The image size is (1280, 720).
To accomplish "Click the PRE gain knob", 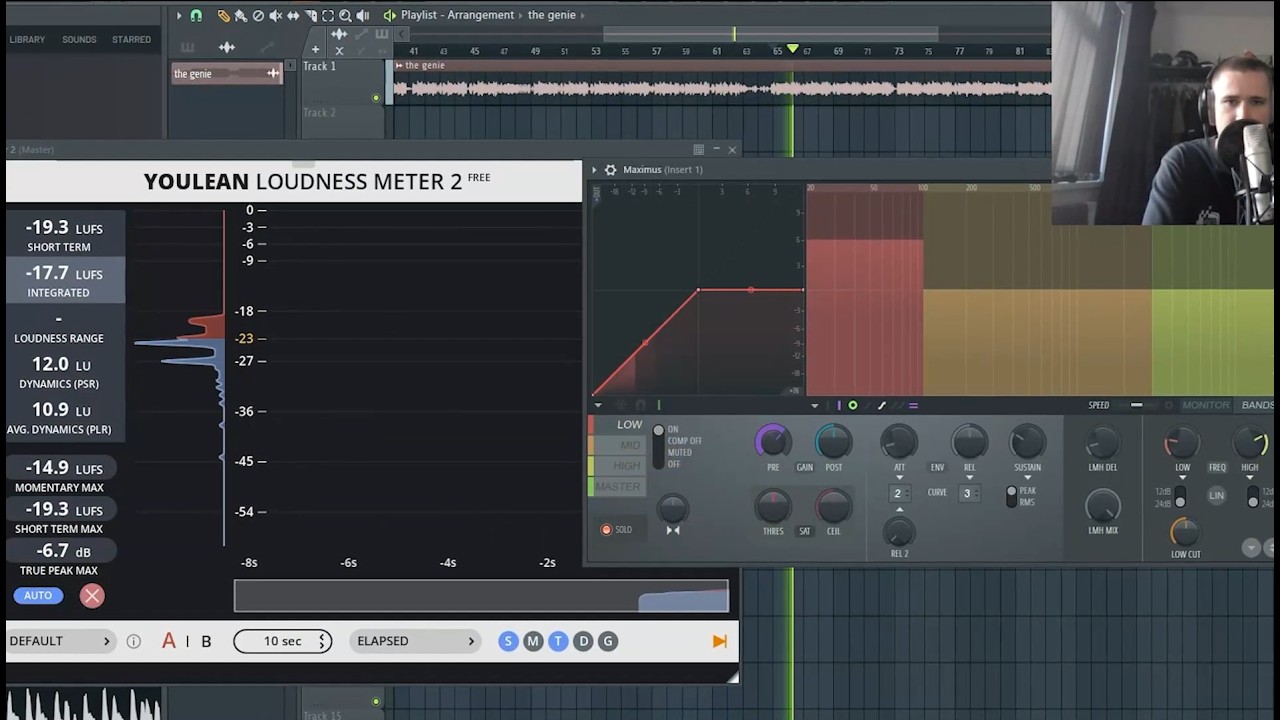I will coord(773,441).
